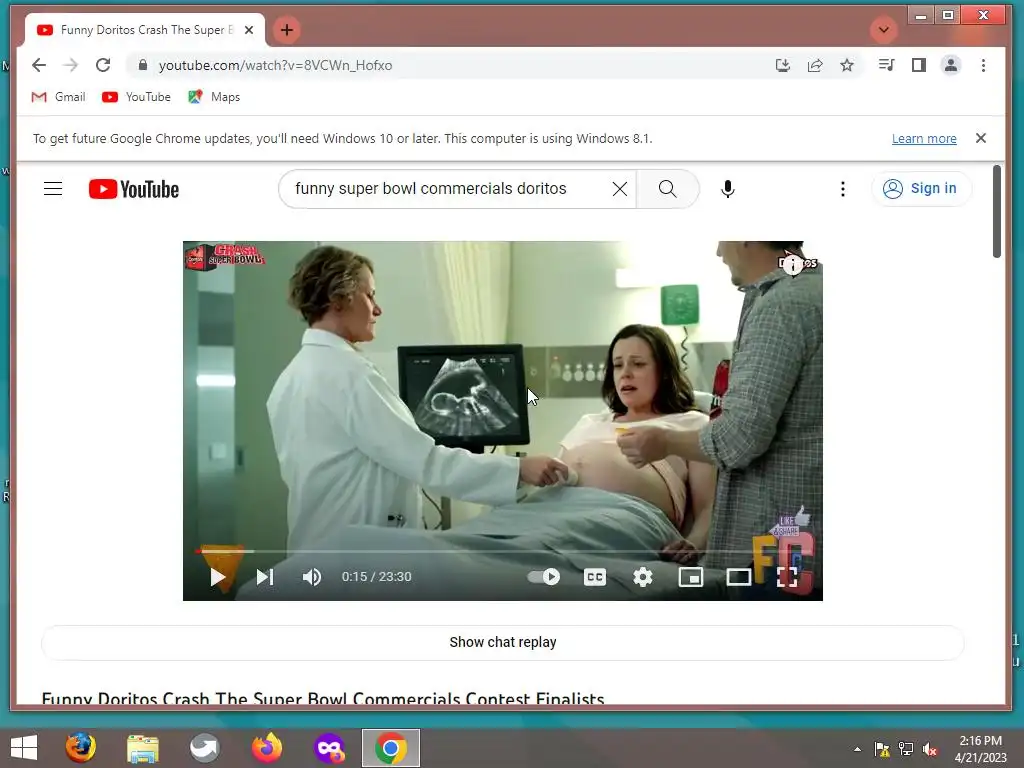The image size is (1024, 768).
Task: Open Chrome from the taskbar
Action: click(x=391, y=748)
